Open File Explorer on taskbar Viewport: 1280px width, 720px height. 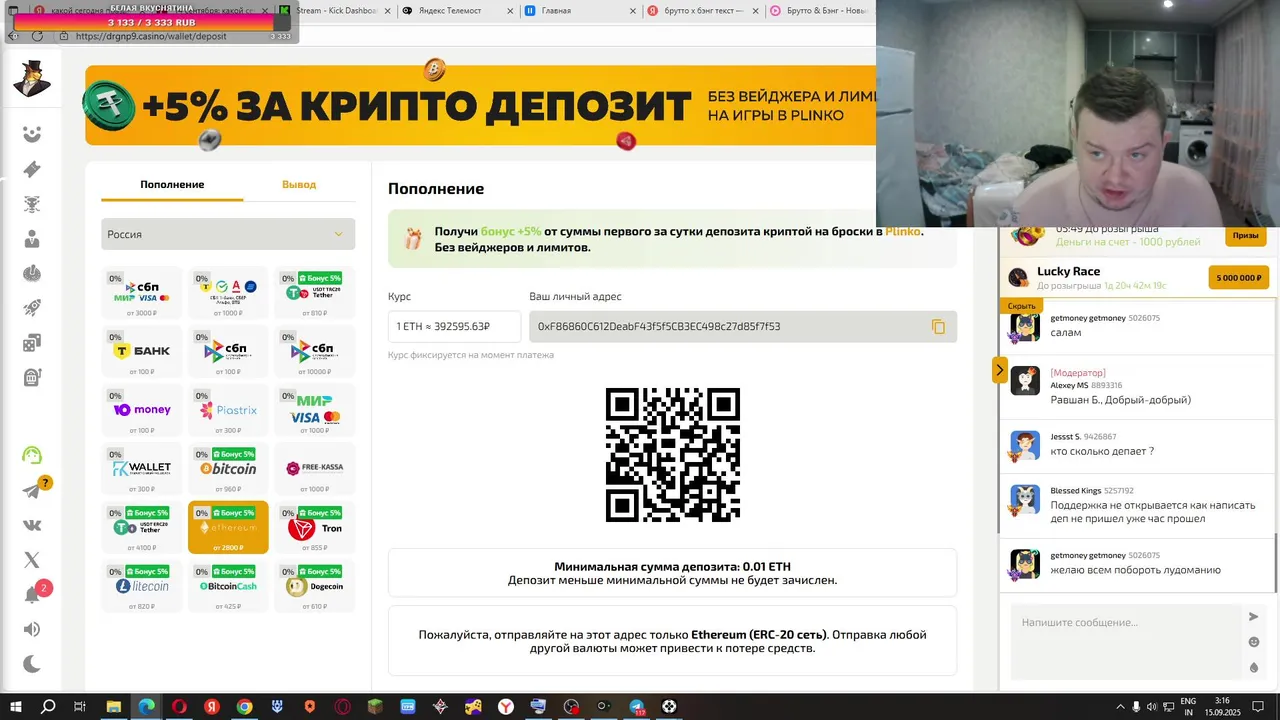pos(113,706)
